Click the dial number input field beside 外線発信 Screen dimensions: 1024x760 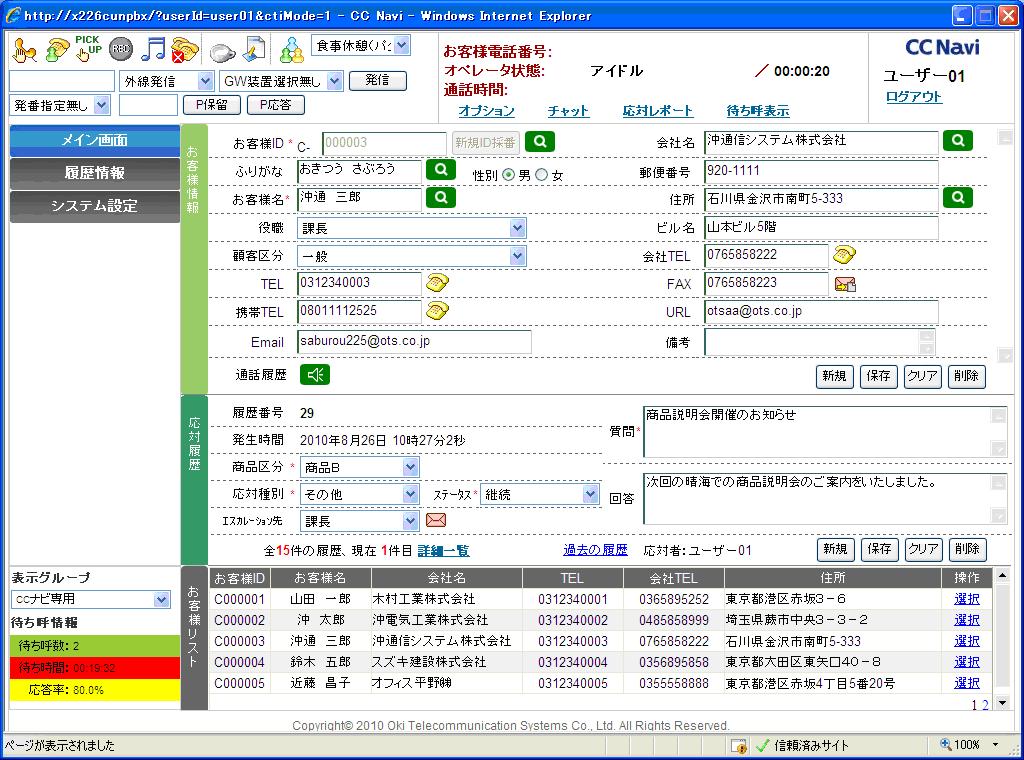coord(62,81)
